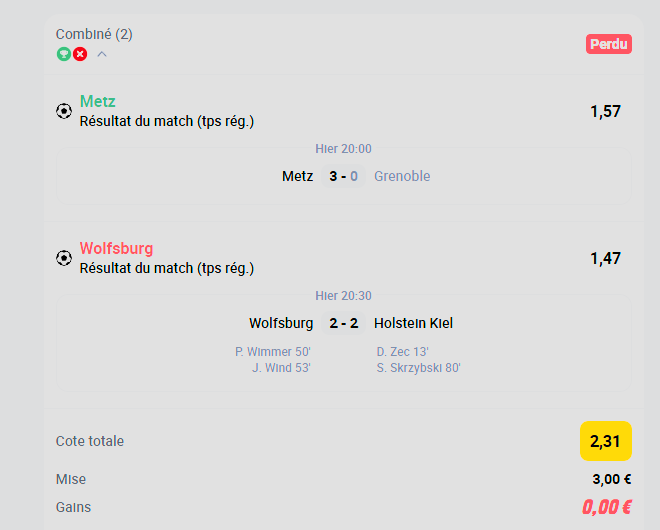660x530 pixels.
Task: Click goal scorer S. Skrzybski 80'
Action: point(418,368)
